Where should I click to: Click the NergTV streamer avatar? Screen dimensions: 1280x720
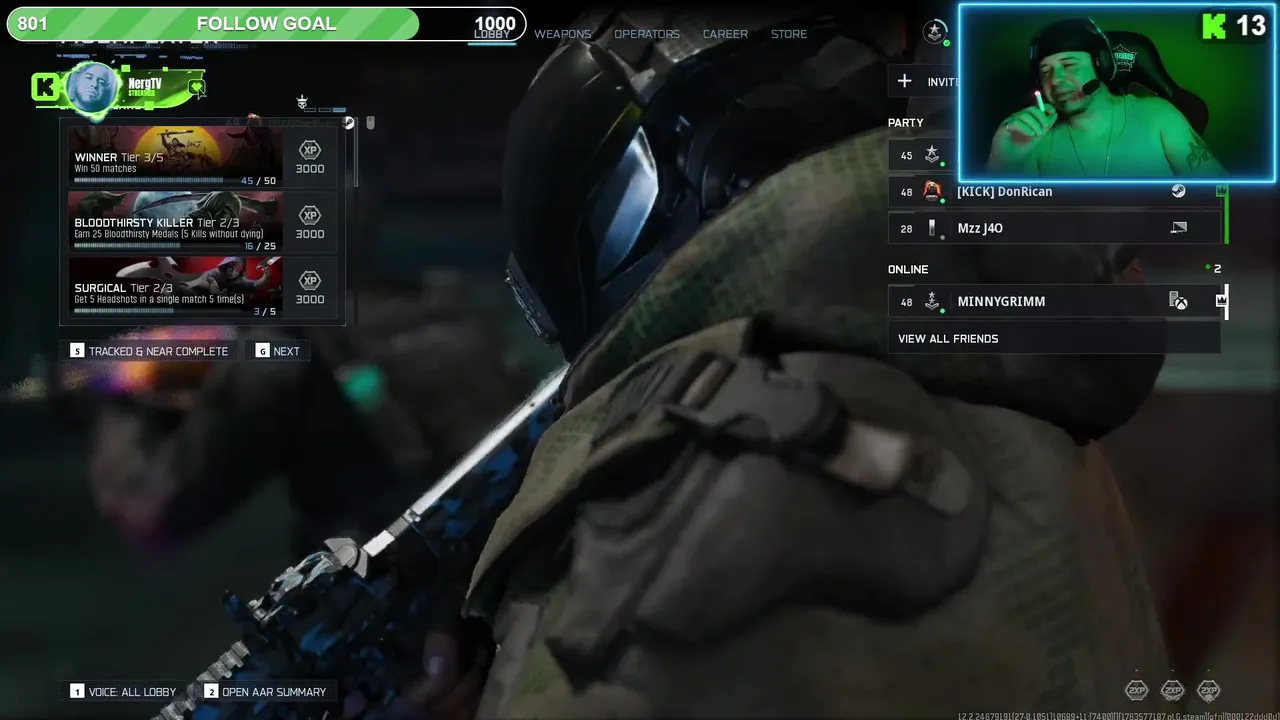[94, 88]
